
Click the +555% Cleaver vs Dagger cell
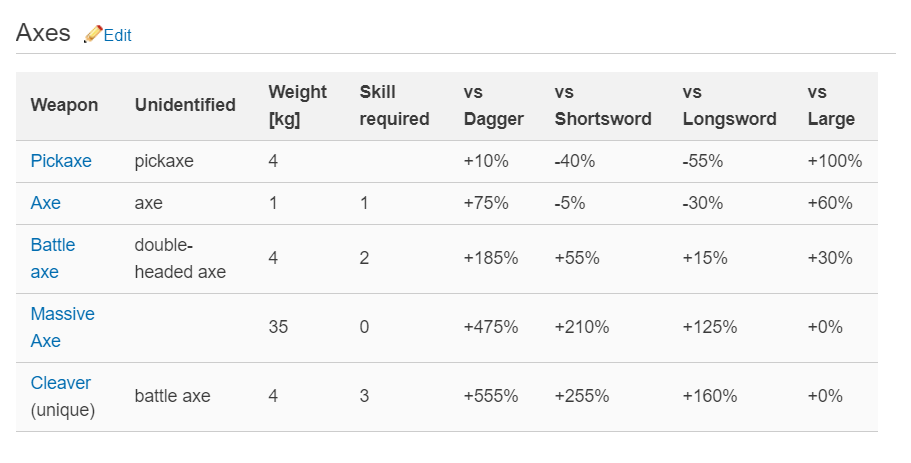(490, 396)
